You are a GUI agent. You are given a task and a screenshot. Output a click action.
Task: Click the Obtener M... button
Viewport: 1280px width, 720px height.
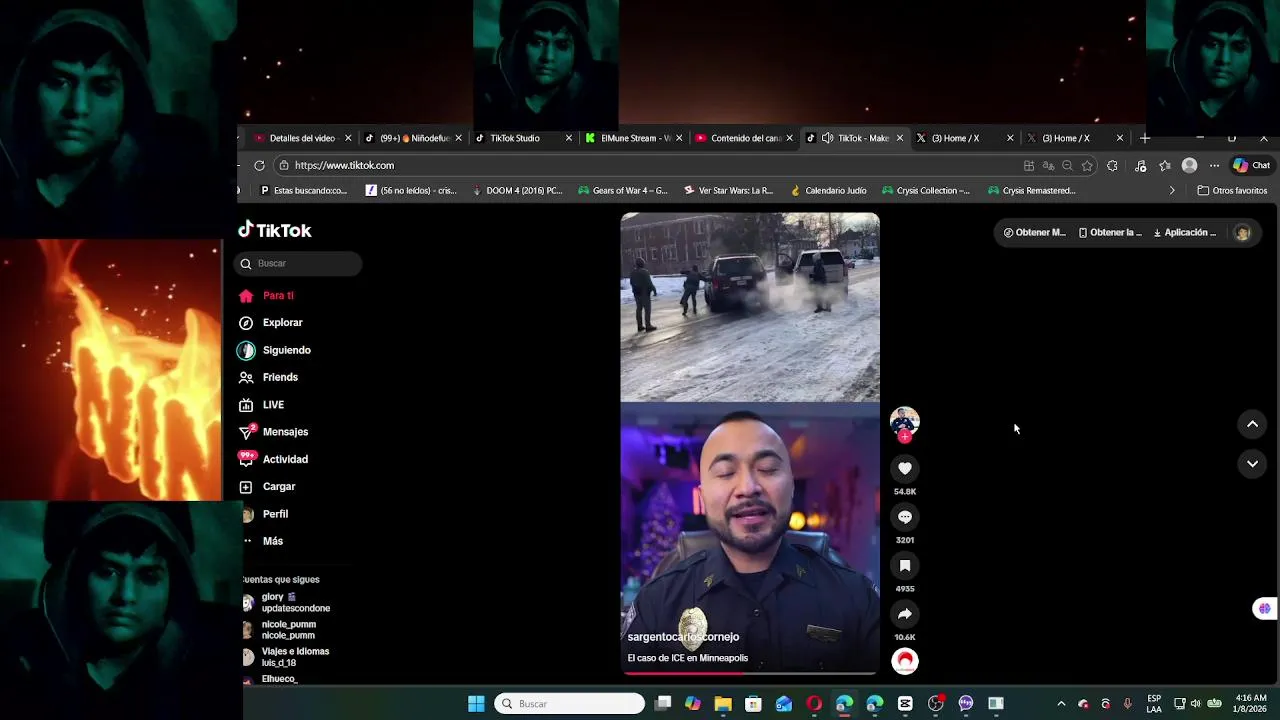1035,233
